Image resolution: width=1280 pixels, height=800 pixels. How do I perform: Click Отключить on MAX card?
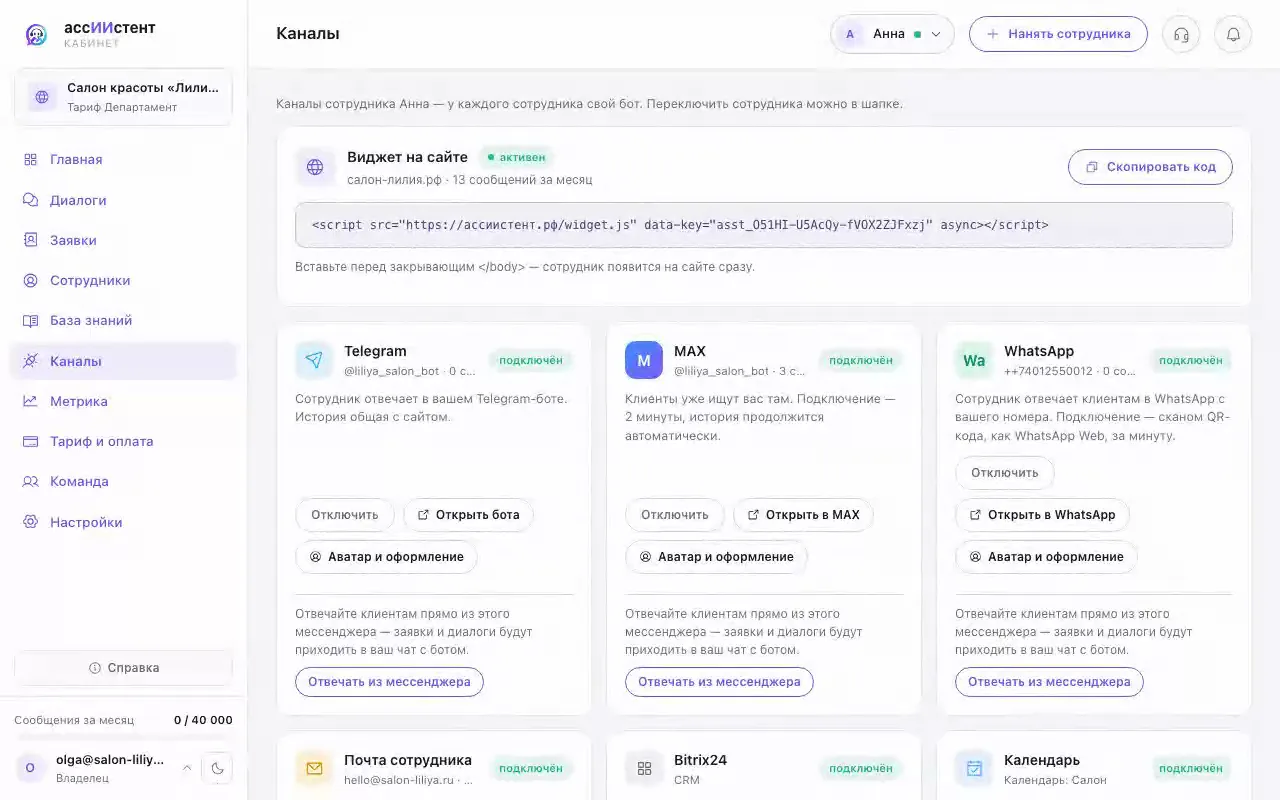pyautogui.click(x=675, y=515)
